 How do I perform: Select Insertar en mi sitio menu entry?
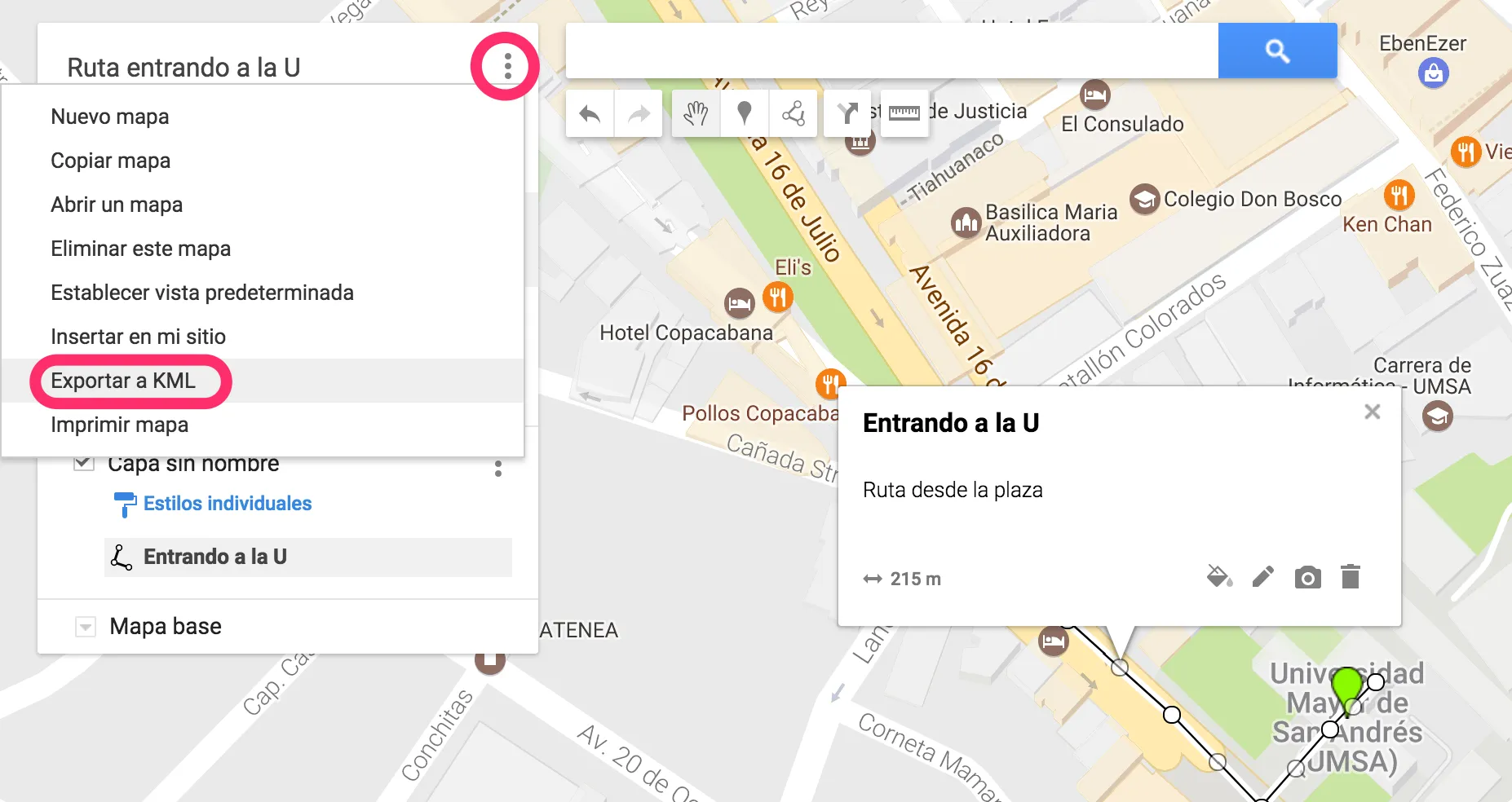[263, 337]
